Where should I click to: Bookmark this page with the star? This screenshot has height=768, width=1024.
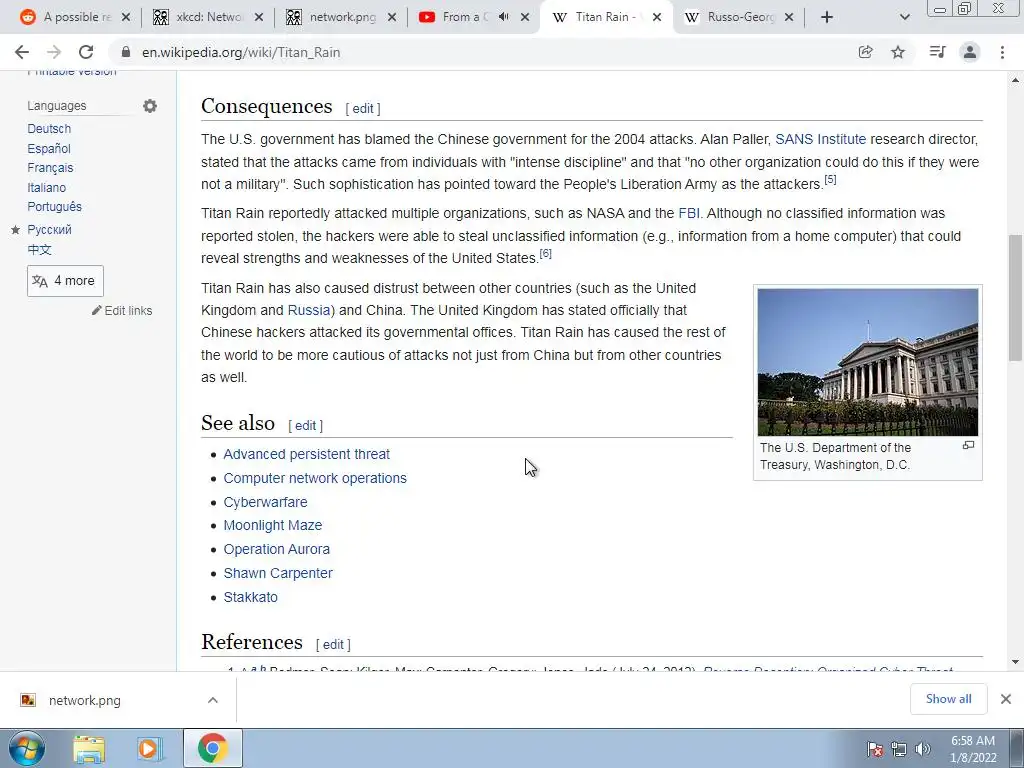[x=898, y=52]
